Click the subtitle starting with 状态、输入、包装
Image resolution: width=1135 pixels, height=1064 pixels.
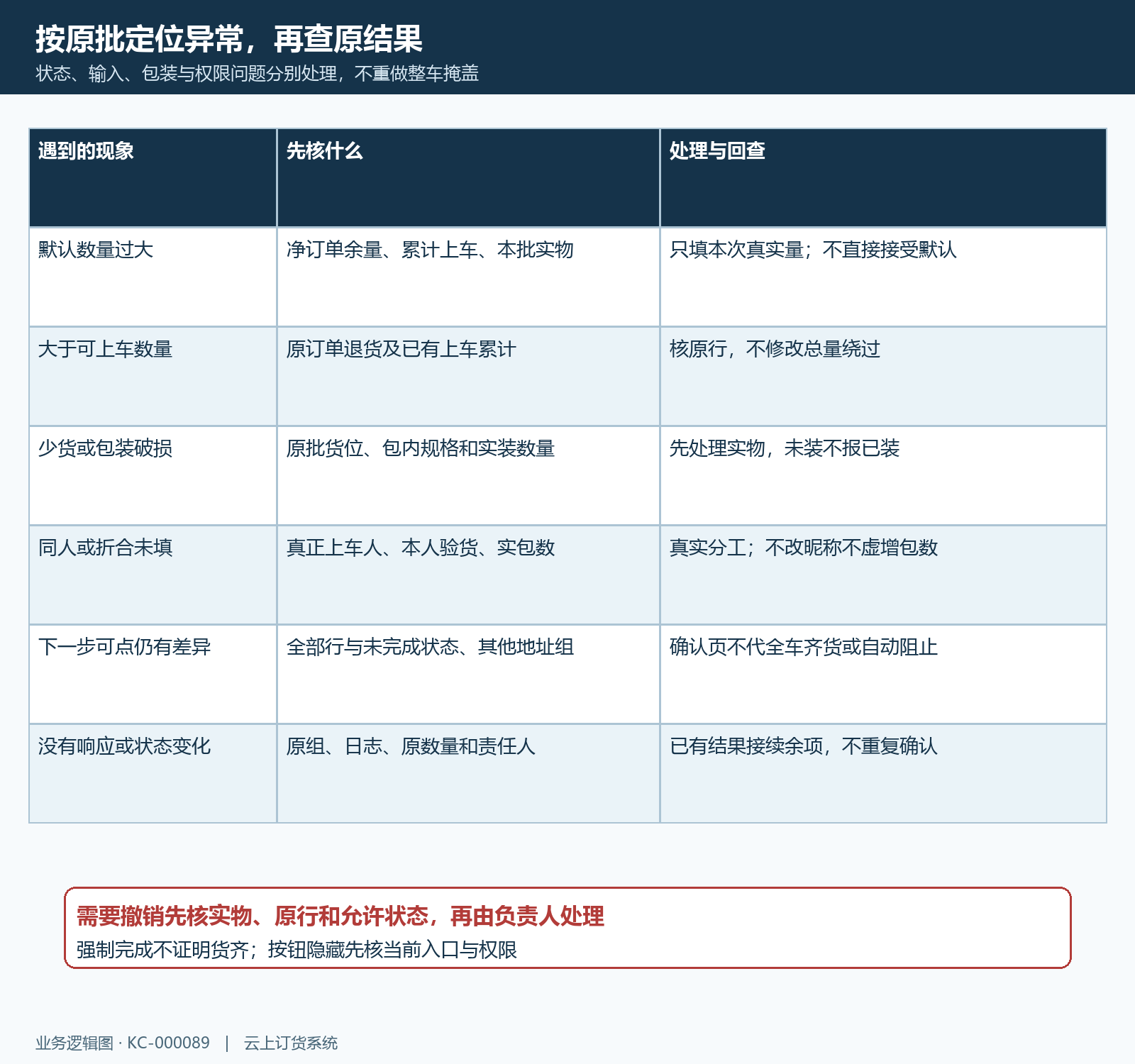point(258,73)
